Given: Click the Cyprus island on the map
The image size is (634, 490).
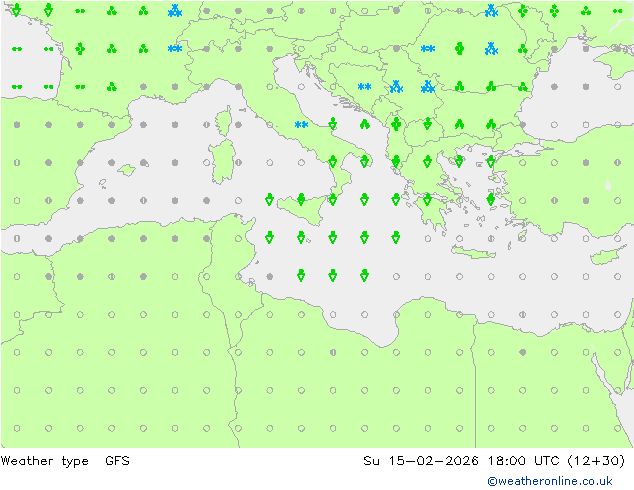Looking at the screenshot, I should (608, 255).
